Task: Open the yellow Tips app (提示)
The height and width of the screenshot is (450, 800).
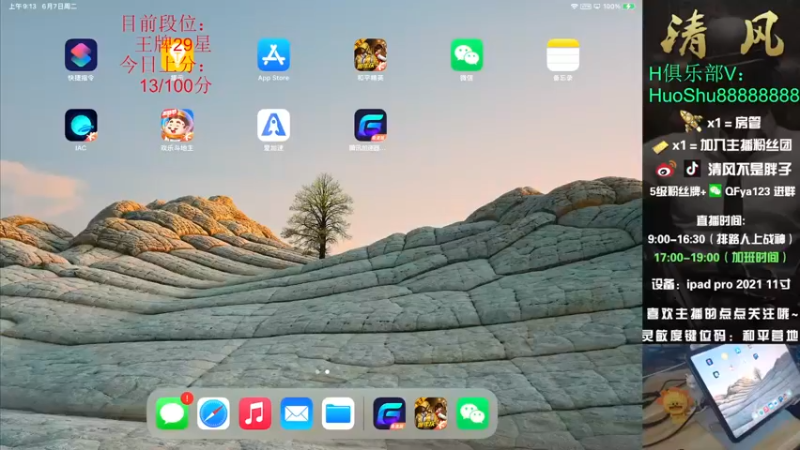Action: point(177,55)
